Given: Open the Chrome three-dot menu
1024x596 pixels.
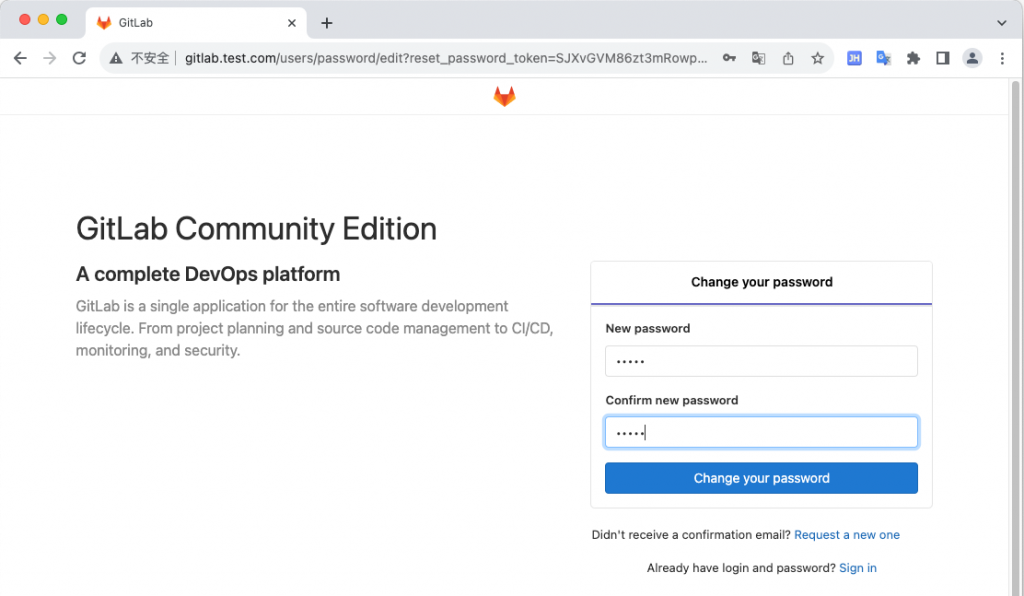Looking at the screenshot, I should pos(1002,58).
